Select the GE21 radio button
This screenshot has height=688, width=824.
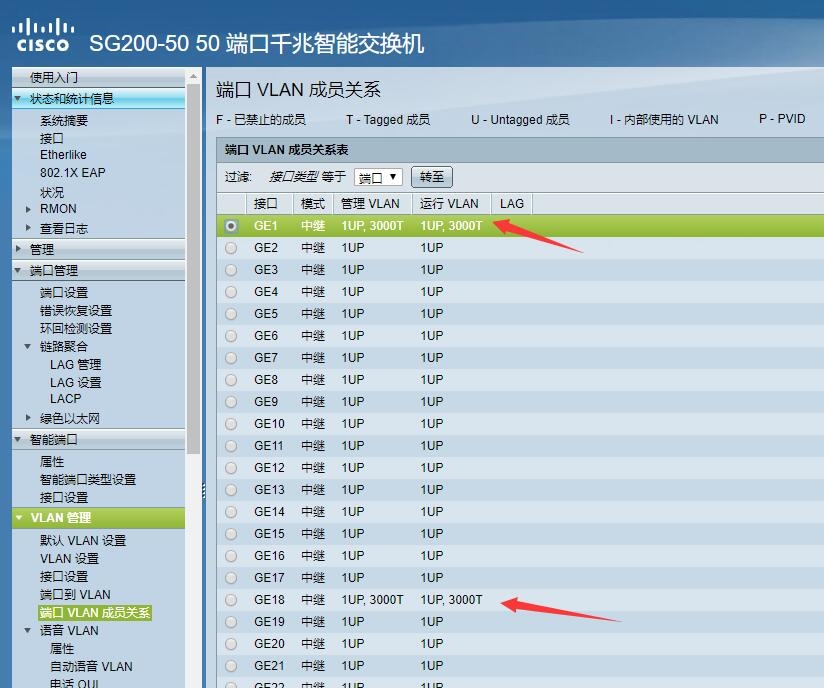tap(231, 666)
